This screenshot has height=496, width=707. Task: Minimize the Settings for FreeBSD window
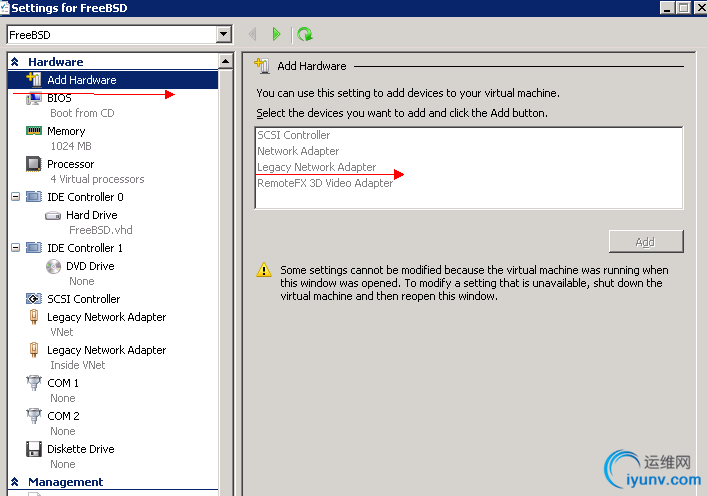(x=667, y=8)
